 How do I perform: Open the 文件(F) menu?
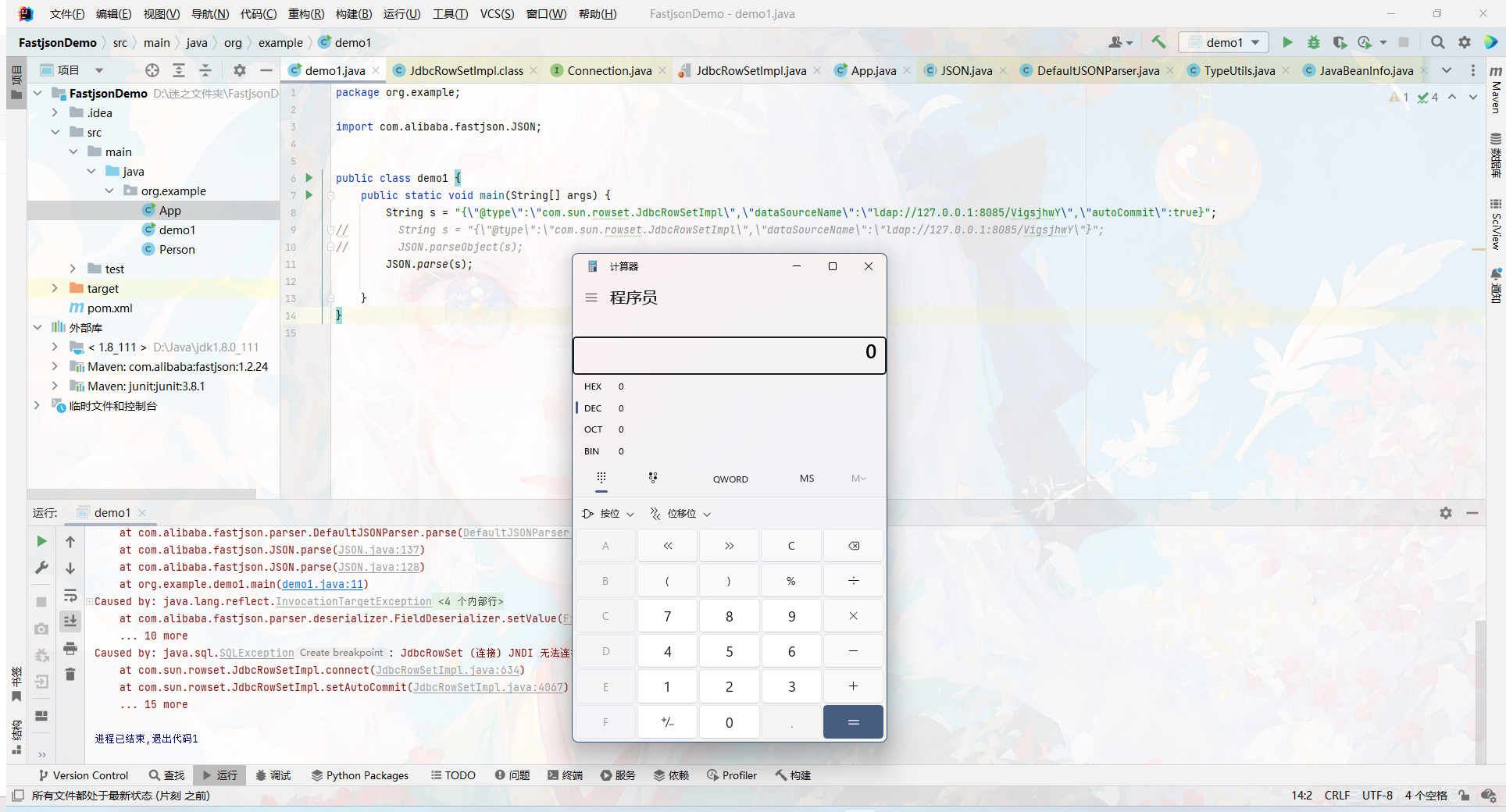[67, 14]
